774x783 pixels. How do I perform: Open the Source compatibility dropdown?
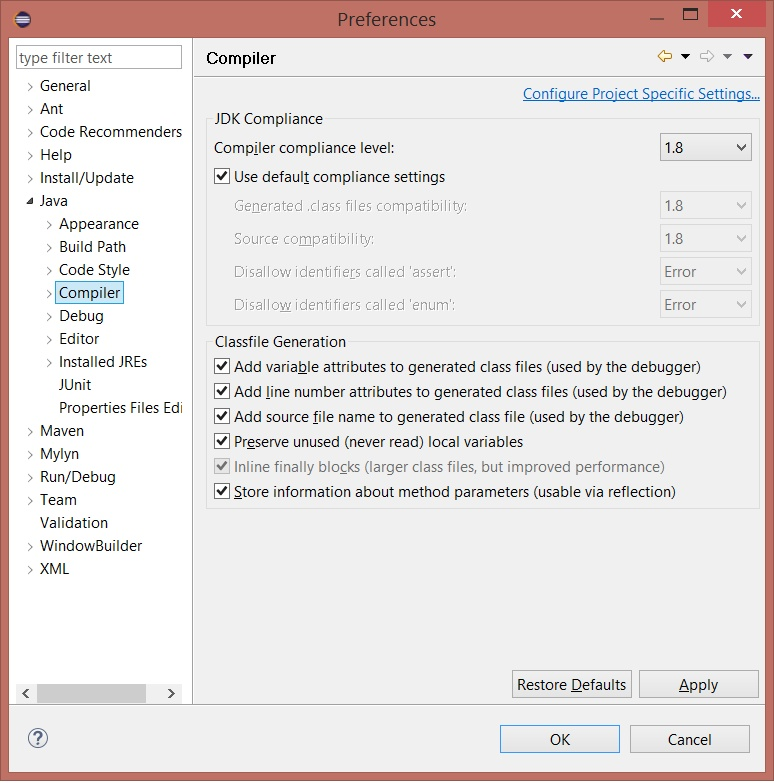coord(706,238)
